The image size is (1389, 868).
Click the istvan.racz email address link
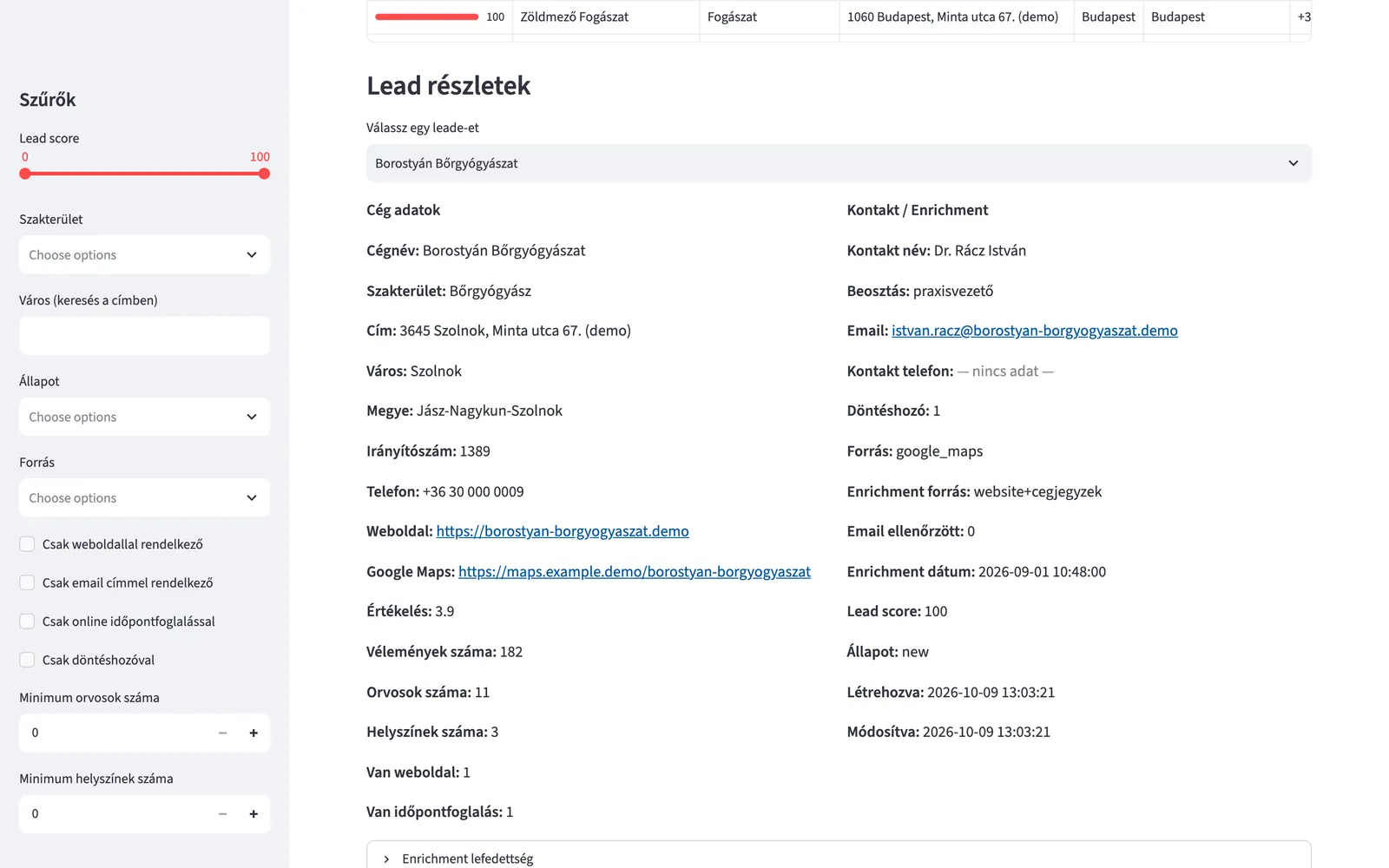tap(1035, 331)
